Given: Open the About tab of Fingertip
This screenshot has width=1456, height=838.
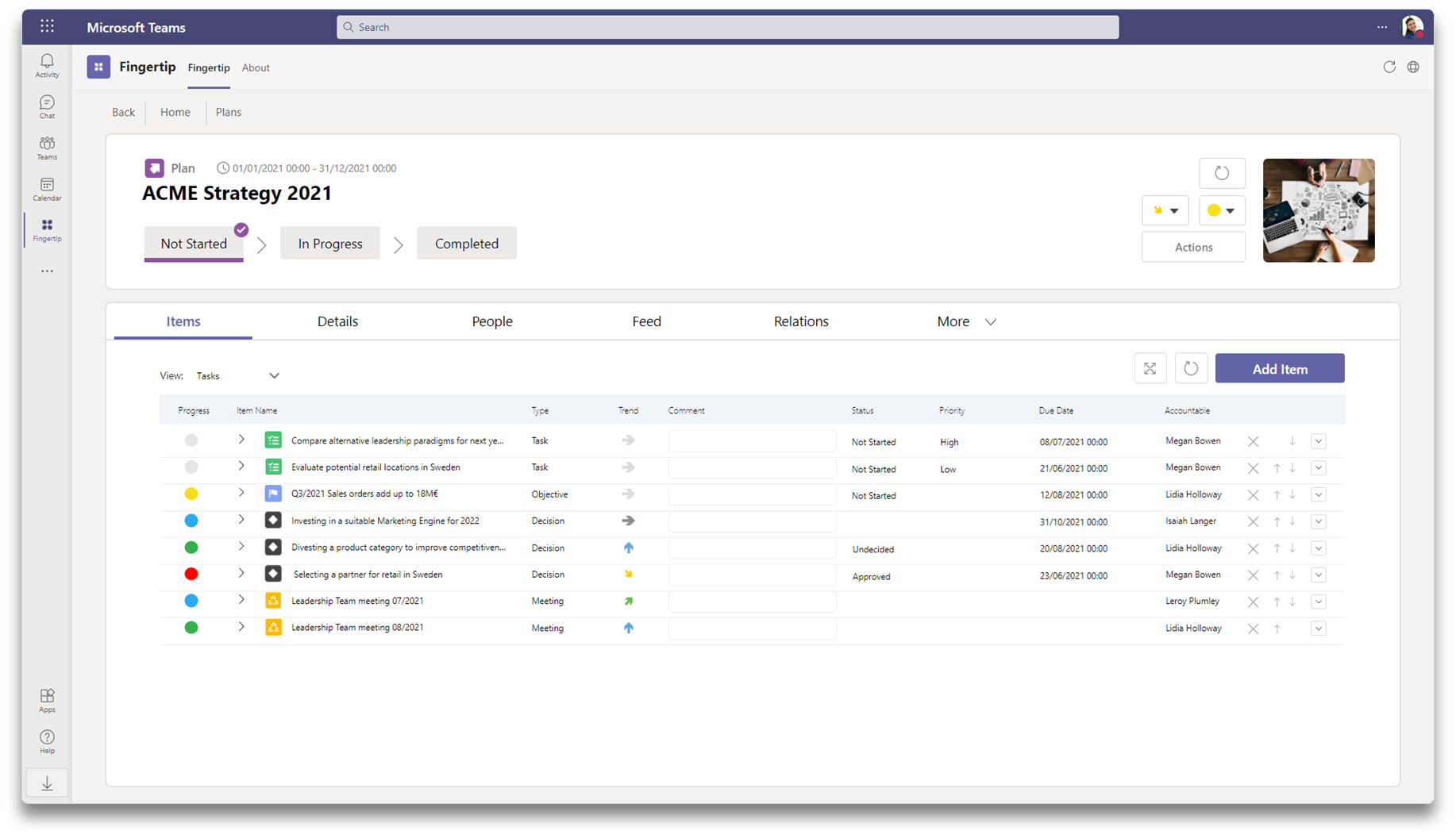Looking at the screenshot, I should [256, 68].
